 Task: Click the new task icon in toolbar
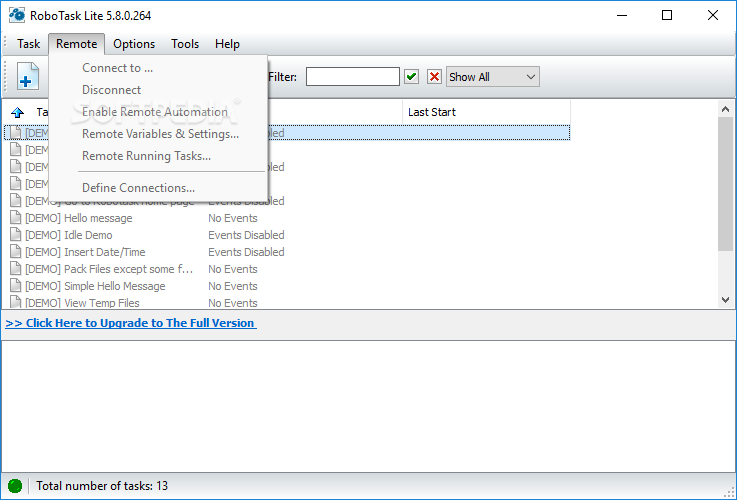[x=28, y=76]
